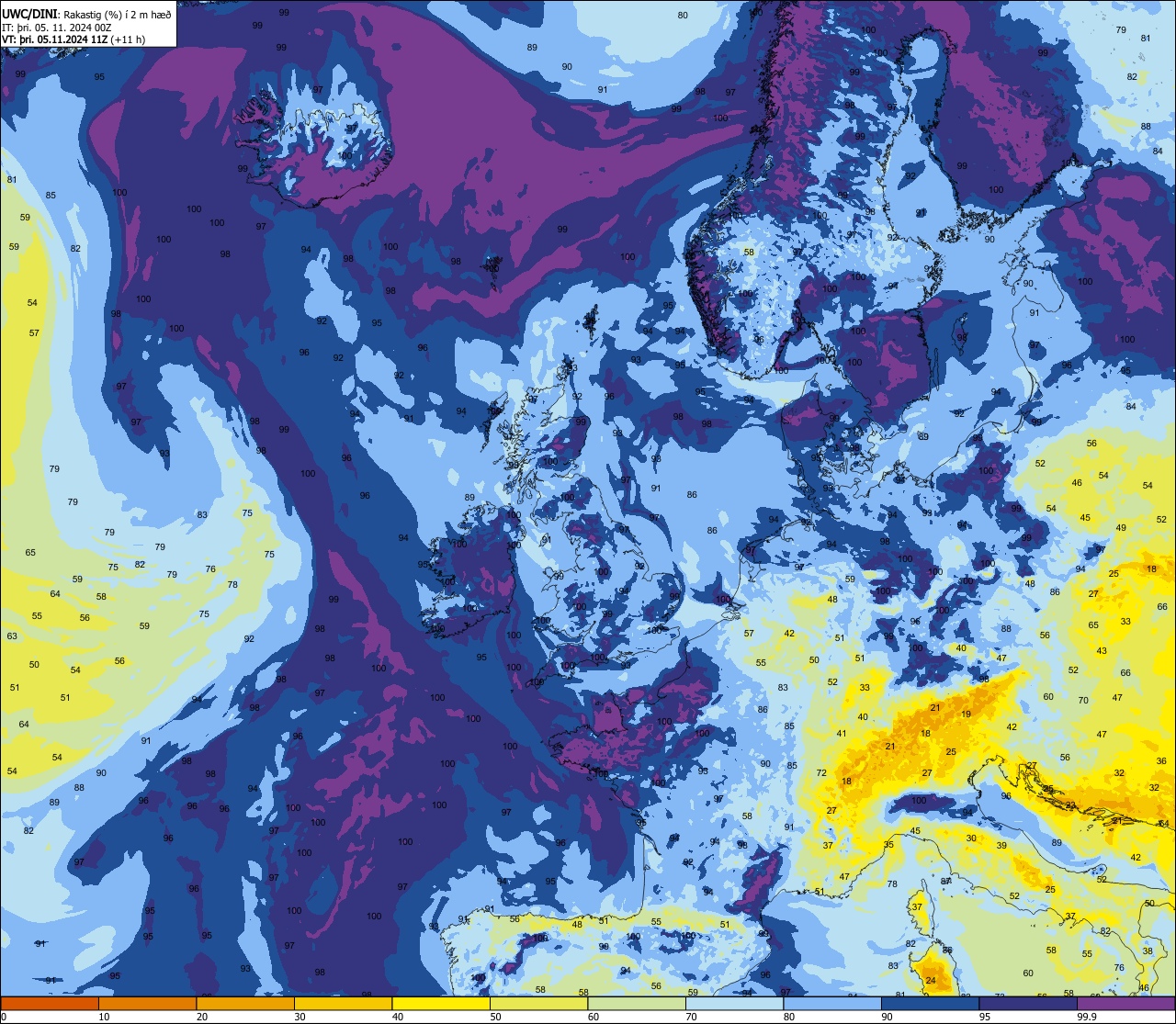Click the 60–70 percent pale green legend swatch
This screenshot has height=1024, width=1176.
coord(637,1004)
